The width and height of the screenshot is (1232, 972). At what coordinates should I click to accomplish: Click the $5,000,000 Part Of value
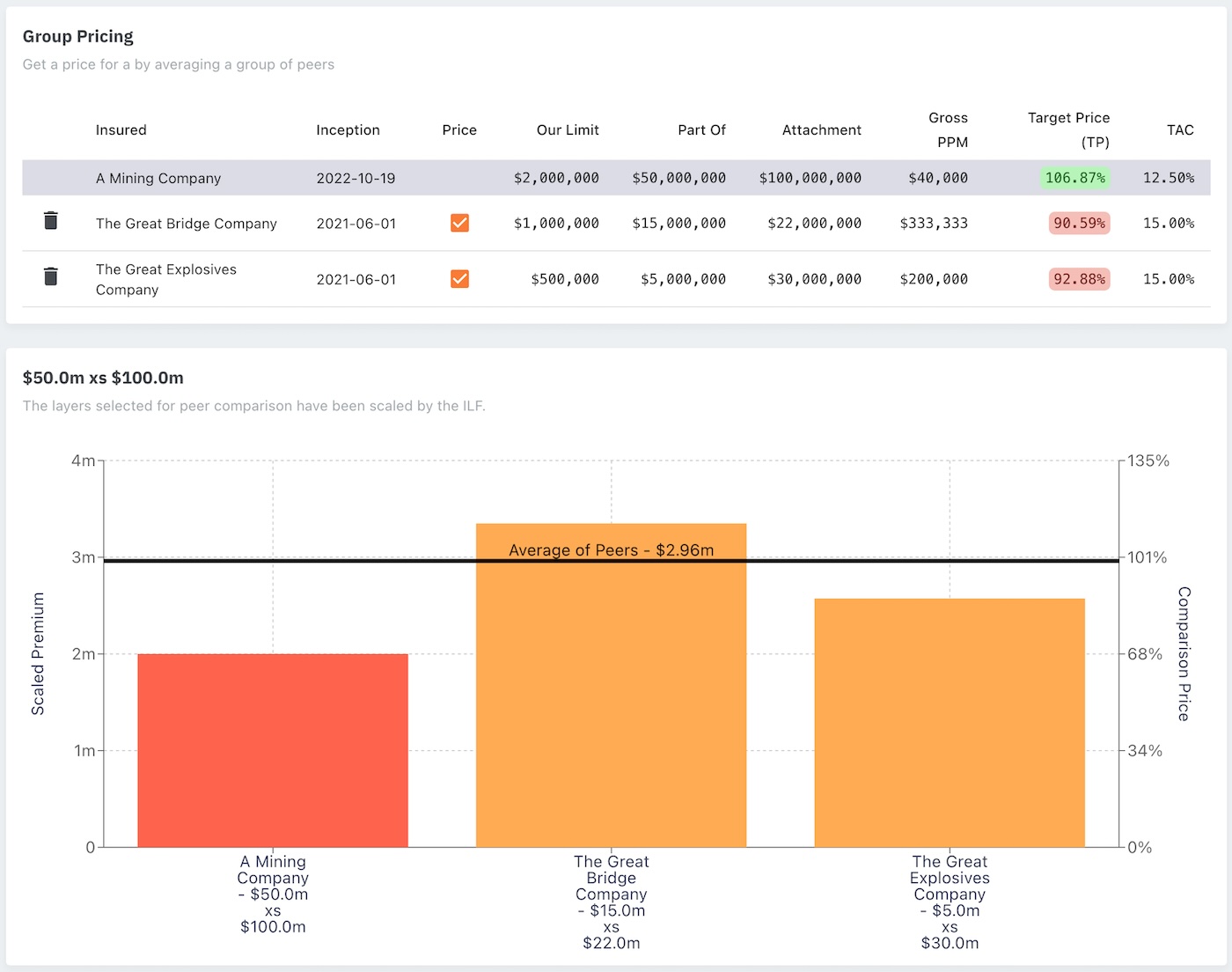click(x=684, y=279)
